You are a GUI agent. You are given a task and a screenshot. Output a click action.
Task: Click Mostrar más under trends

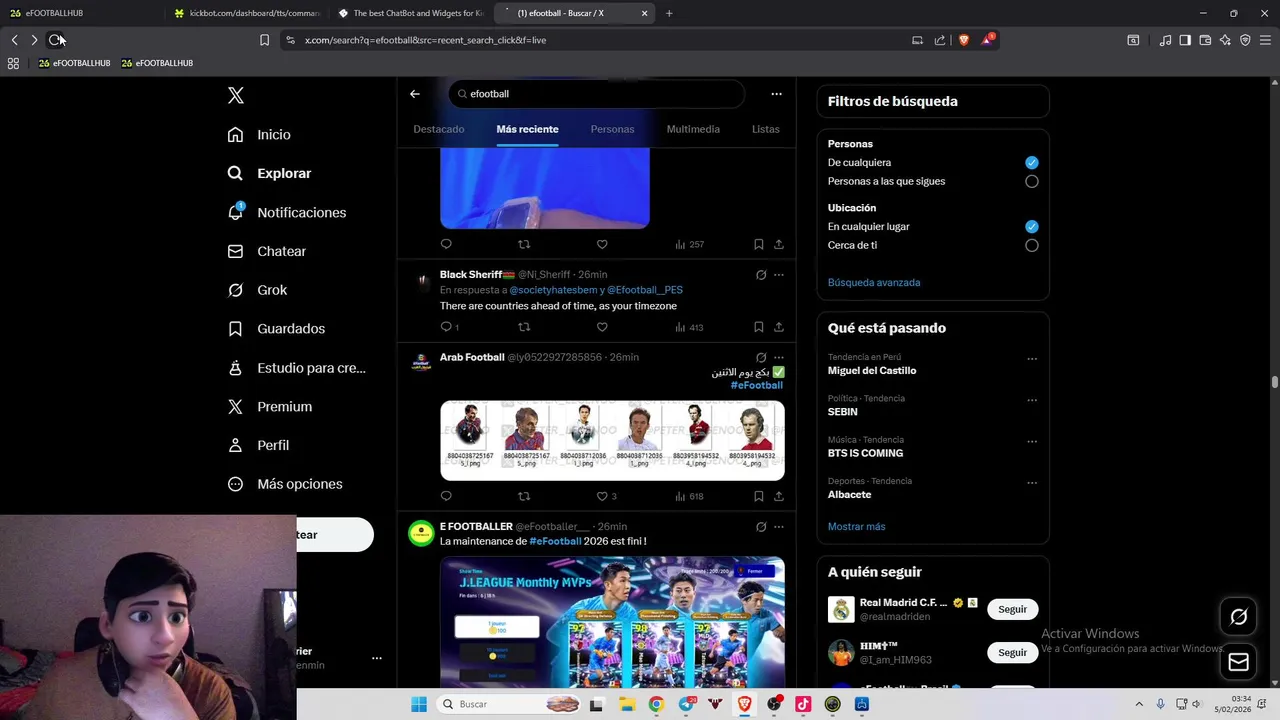[x=856, y=526]
